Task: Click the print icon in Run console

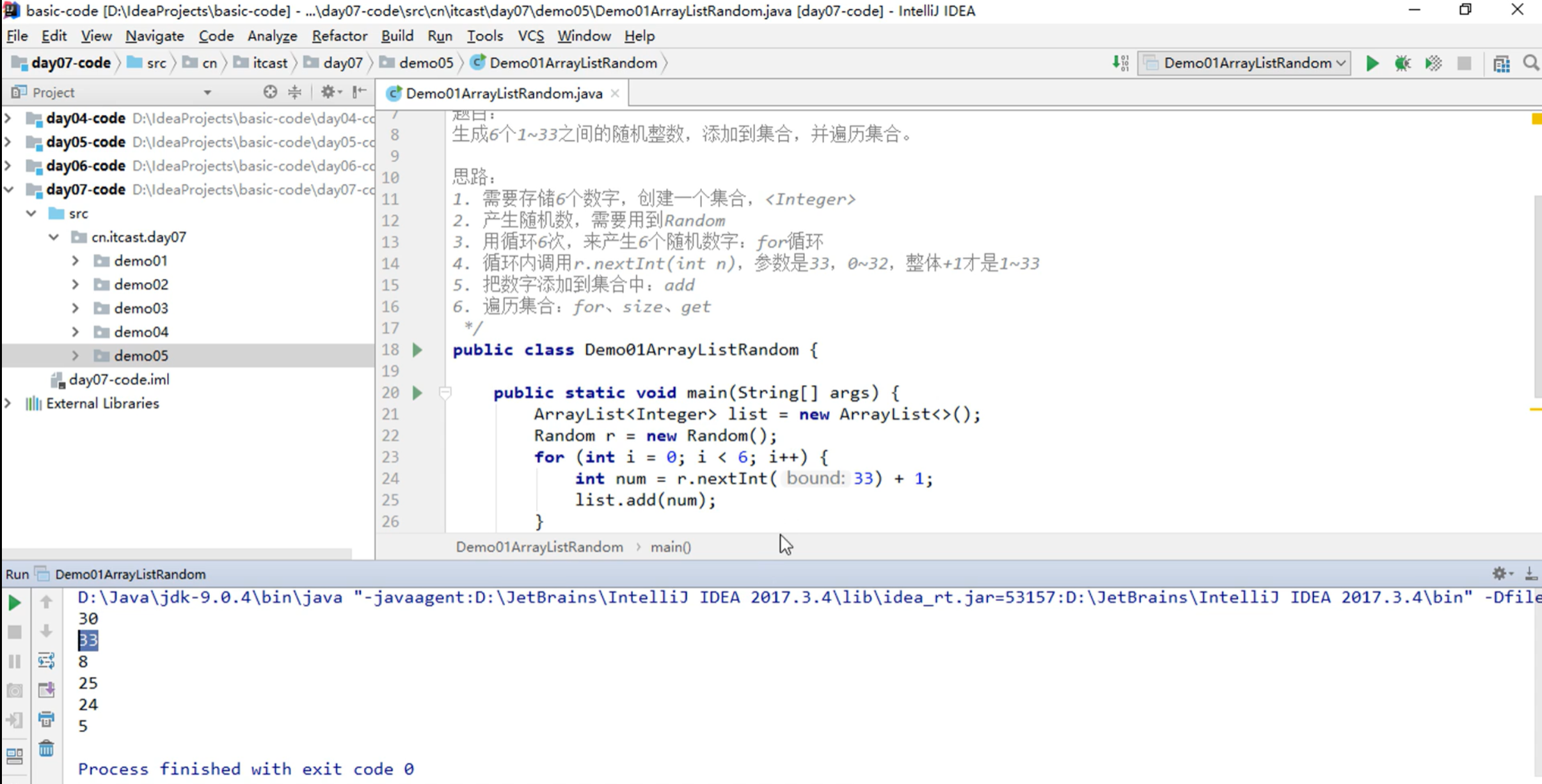Action: [46, 719]
